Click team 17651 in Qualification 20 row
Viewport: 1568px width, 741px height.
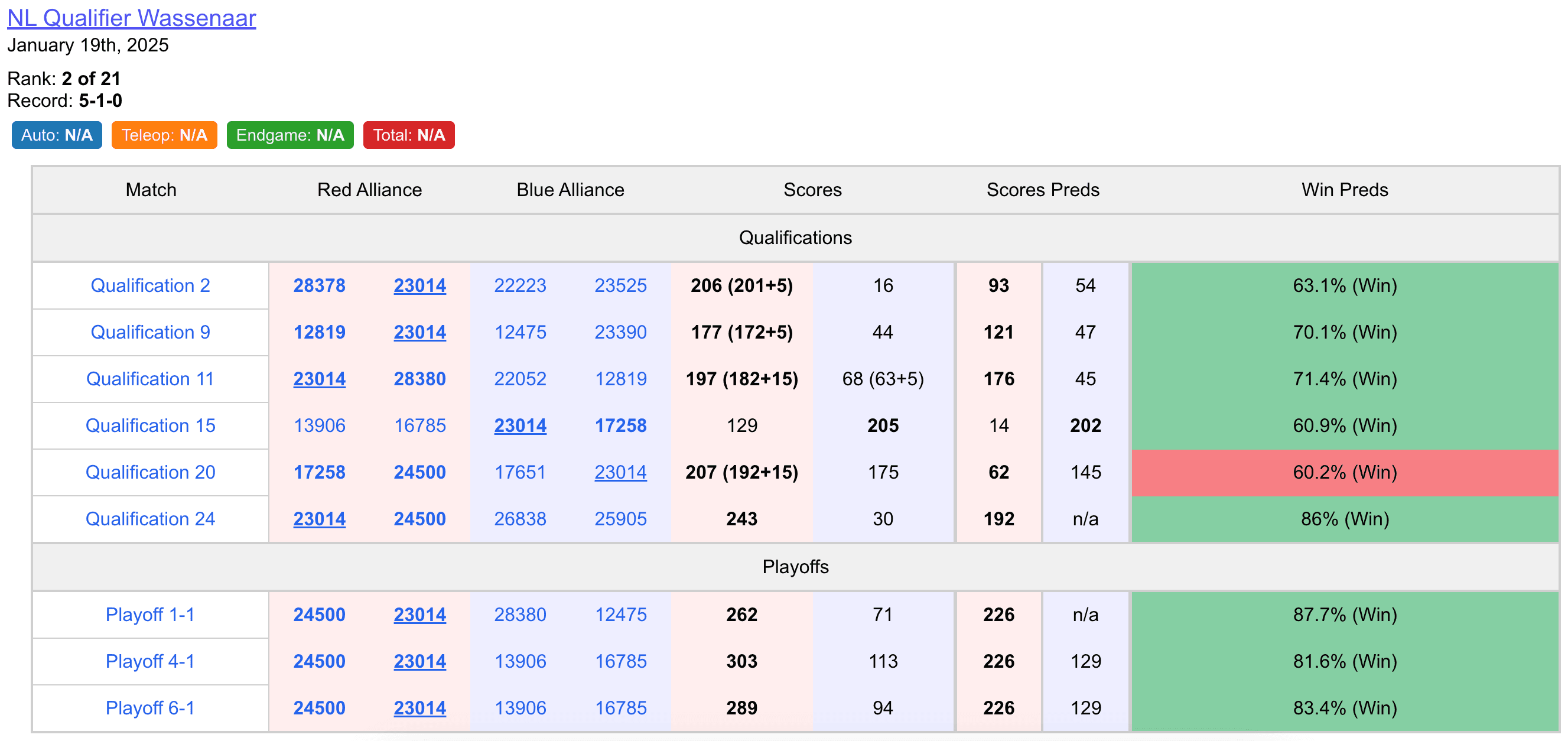[x=521, y=473]
